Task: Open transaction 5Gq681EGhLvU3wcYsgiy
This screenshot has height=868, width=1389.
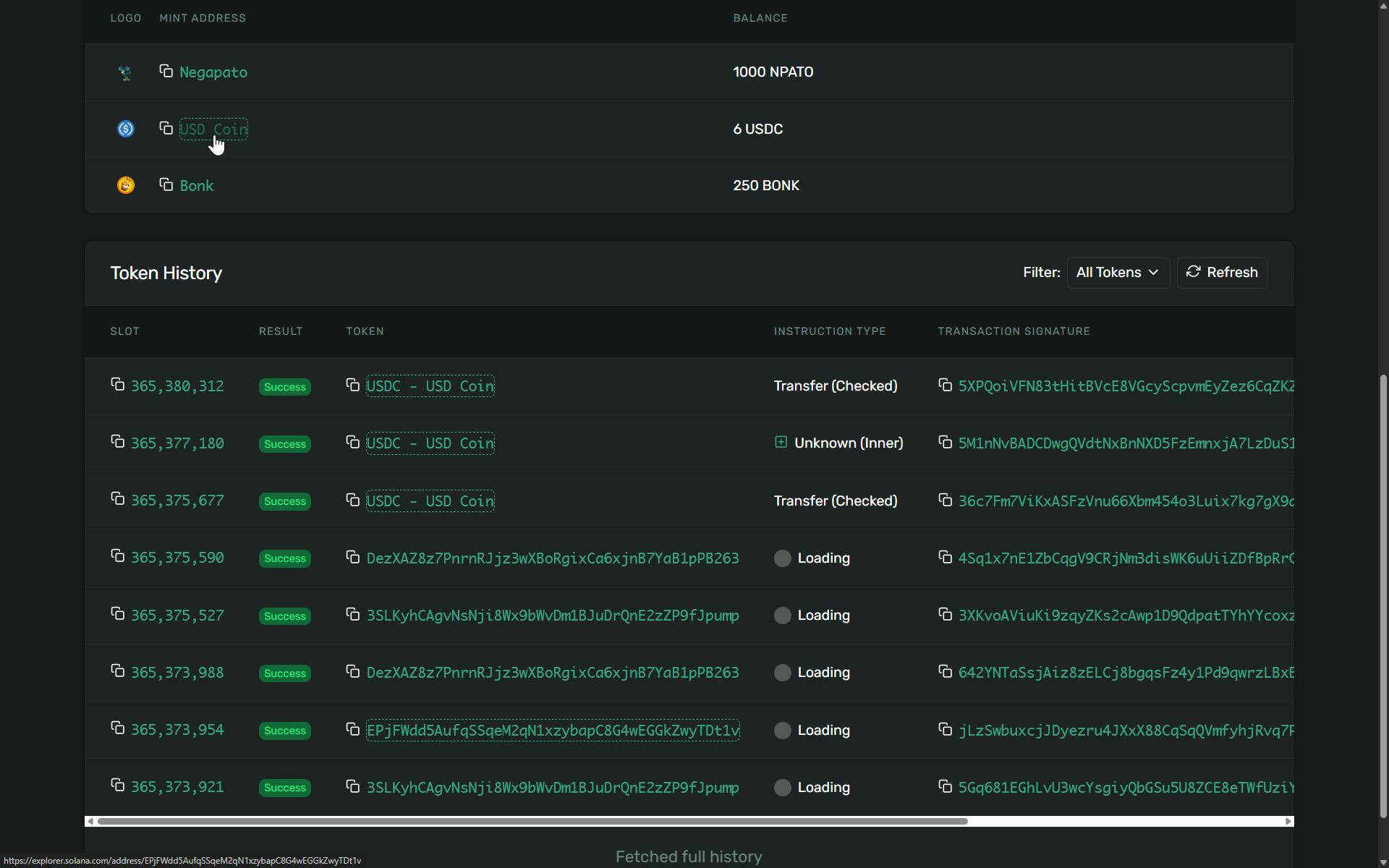Action: pos(1126,788)
